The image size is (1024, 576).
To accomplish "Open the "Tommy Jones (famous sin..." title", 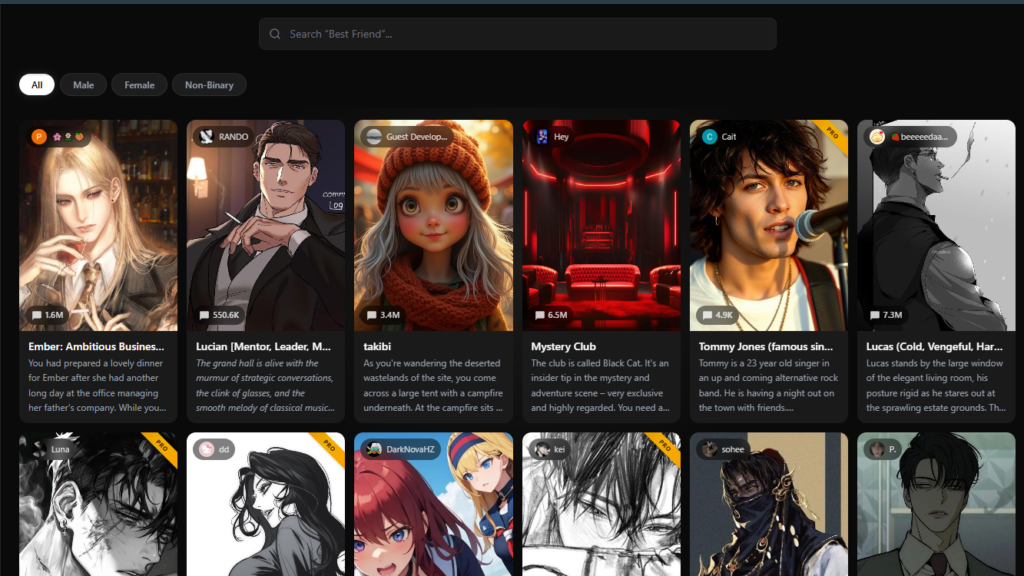I will [x=765, y=346].
